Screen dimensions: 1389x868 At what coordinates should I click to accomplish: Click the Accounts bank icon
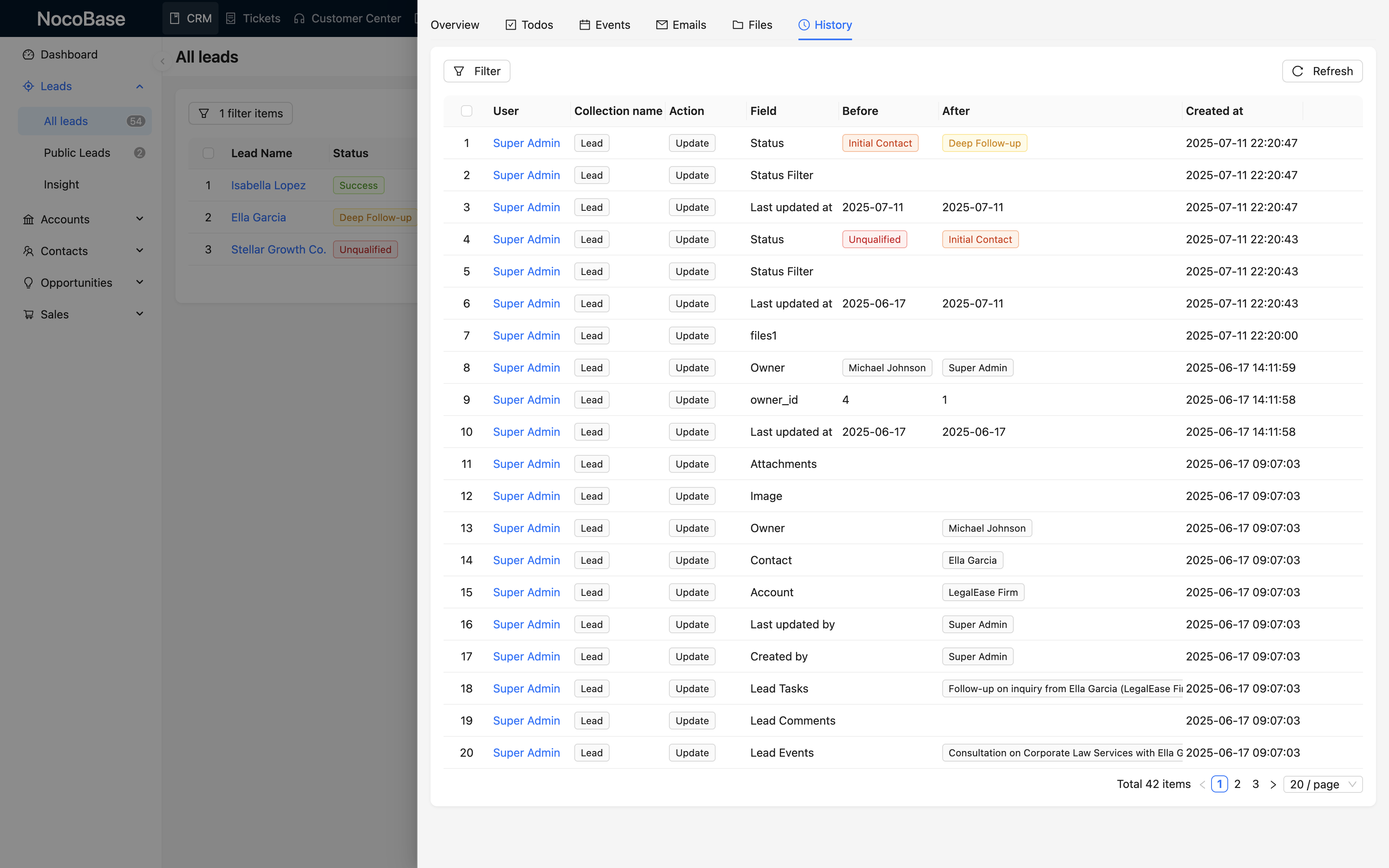[28, 219]
